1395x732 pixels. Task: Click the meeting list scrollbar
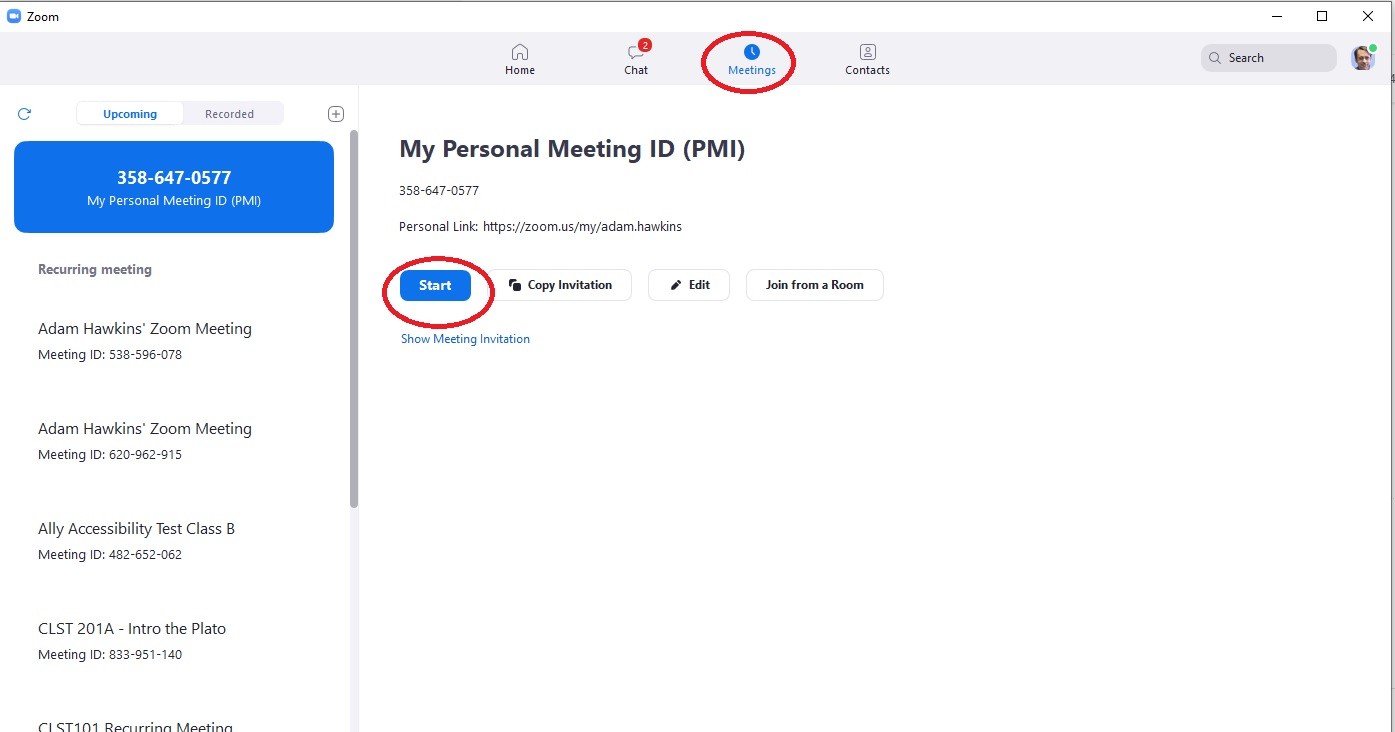tap(354, 320)
